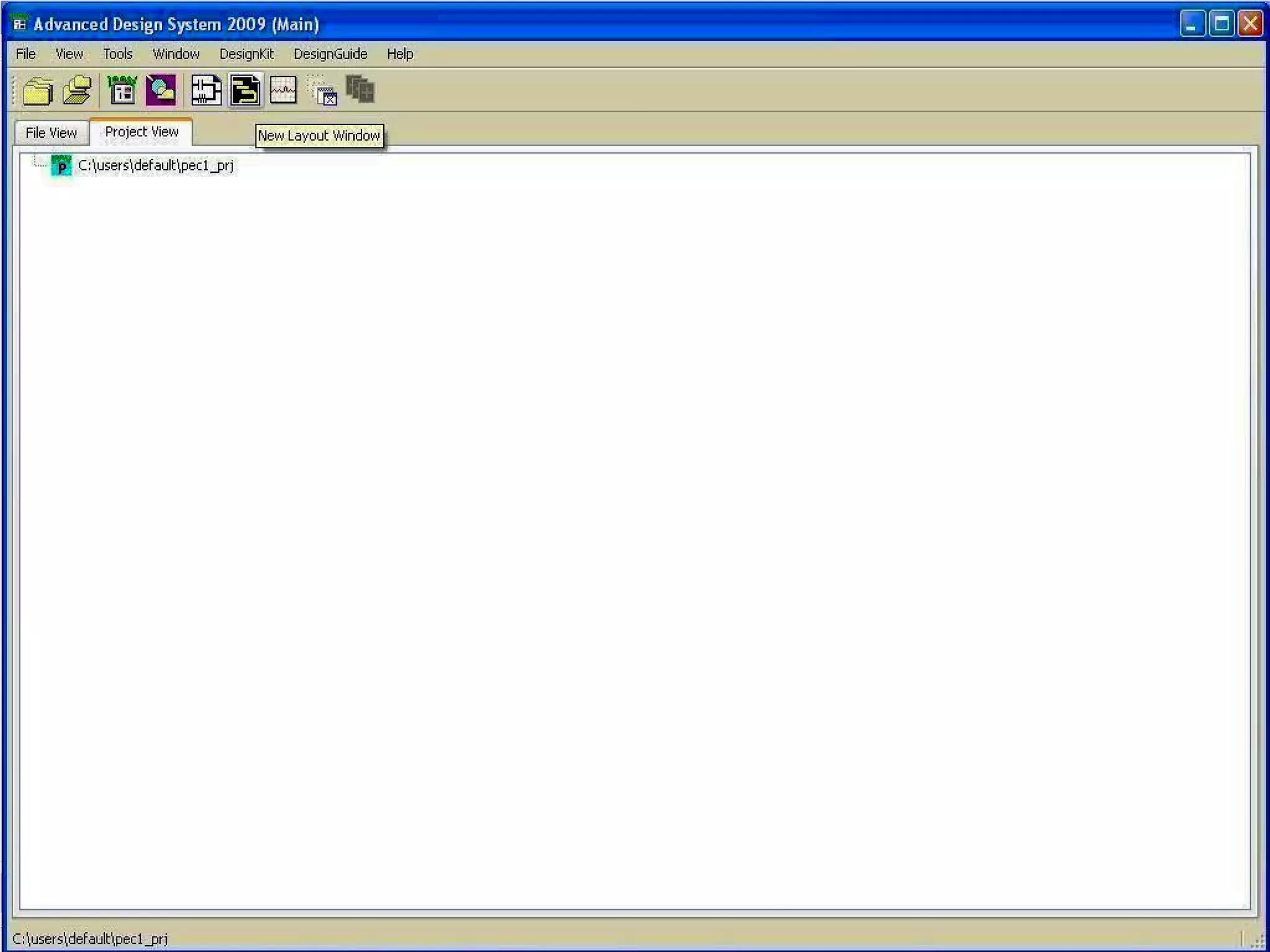Screen dimensions: 1270x952
Task: Click the View Current Working Directory icon
Action: pyautogui.click(x=78, y=91)
